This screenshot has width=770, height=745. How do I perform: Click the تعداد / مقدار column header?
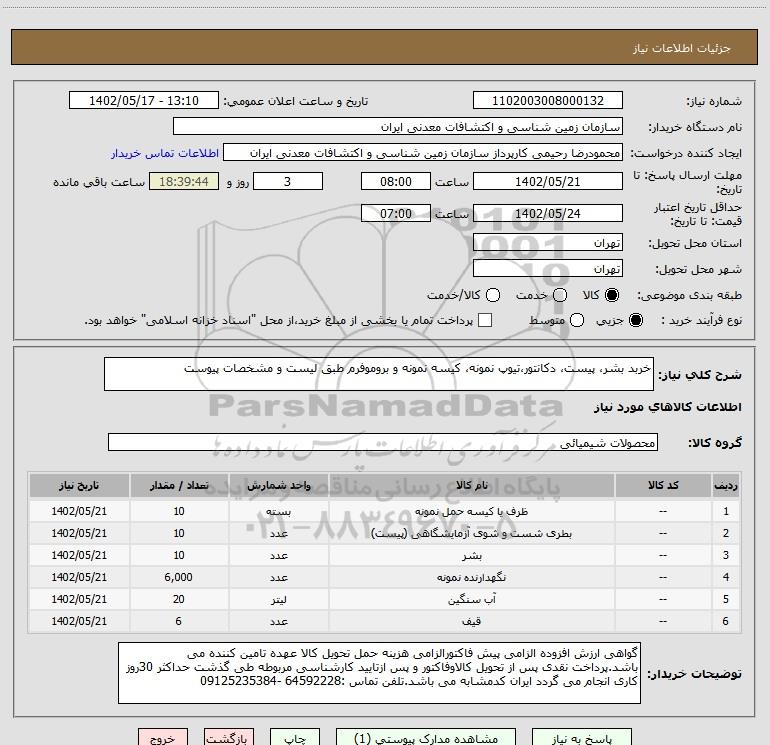click(179, 485)
